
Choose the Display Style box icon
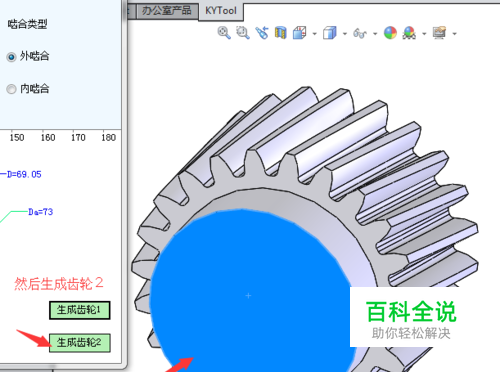(330, 33)
